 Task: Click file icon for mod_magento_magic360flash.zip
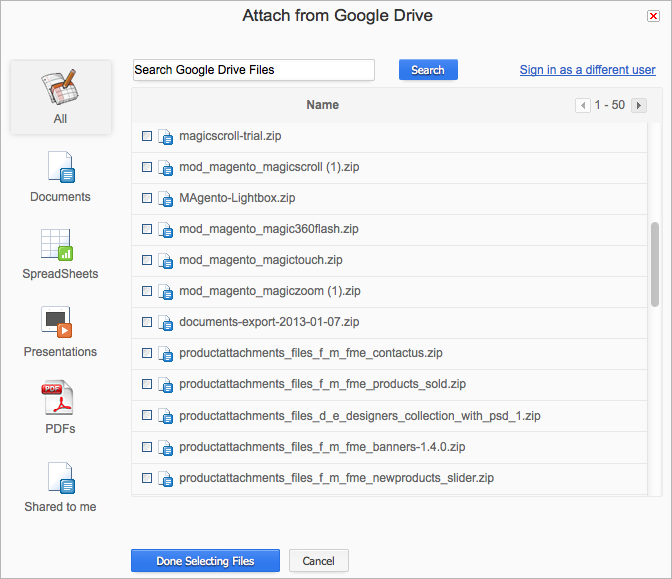[165, 230]
